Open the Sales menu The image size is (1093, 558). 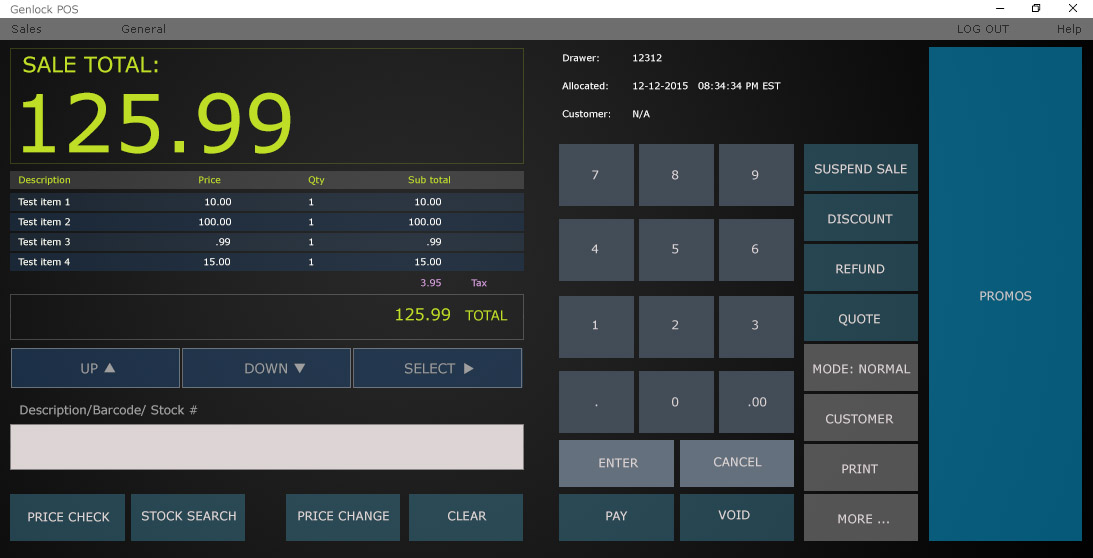[27, 29]
